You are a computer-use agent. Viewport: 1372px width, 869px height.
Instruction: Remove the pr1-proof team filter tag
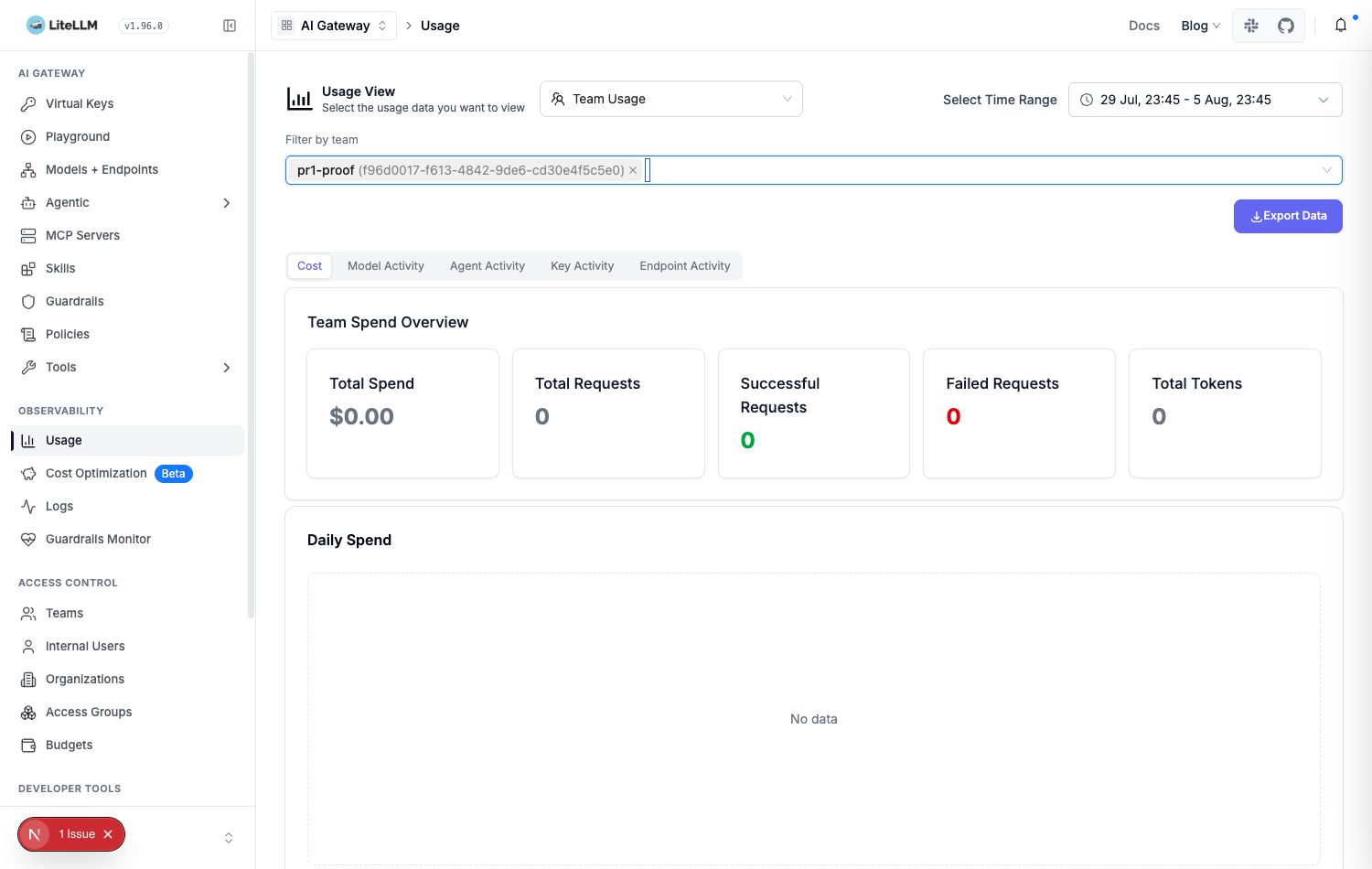pyautogui.click(x=633, y=170)
